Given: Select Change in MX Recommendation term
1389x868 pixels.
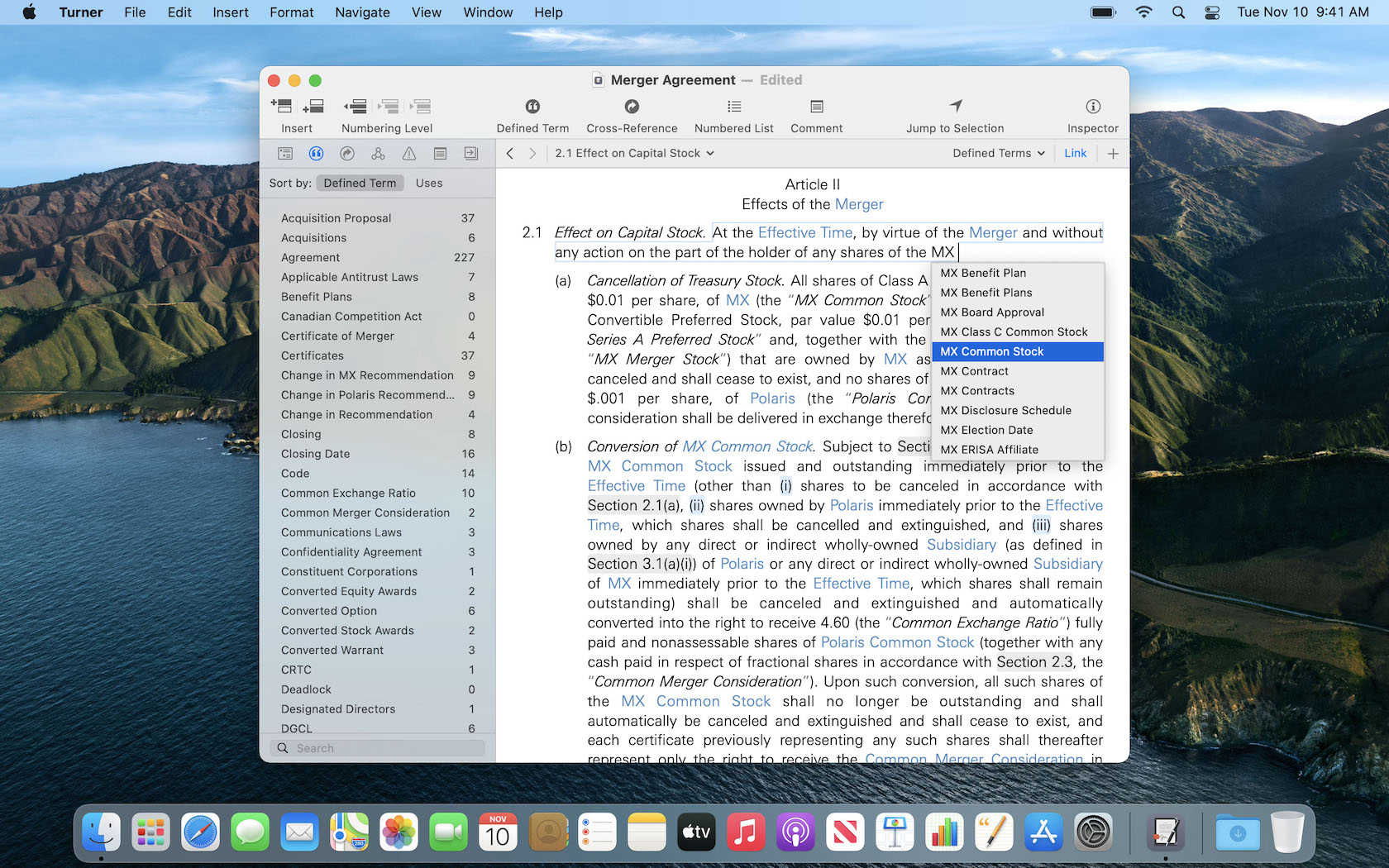Looking at the screenshot, I should pyautogui.click(x=377, y=375).
